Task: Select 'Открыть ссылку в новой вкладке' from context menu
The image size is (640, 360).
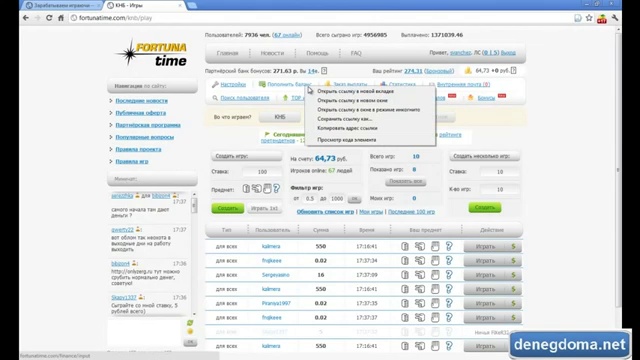Action: click(x=355, y=91)
